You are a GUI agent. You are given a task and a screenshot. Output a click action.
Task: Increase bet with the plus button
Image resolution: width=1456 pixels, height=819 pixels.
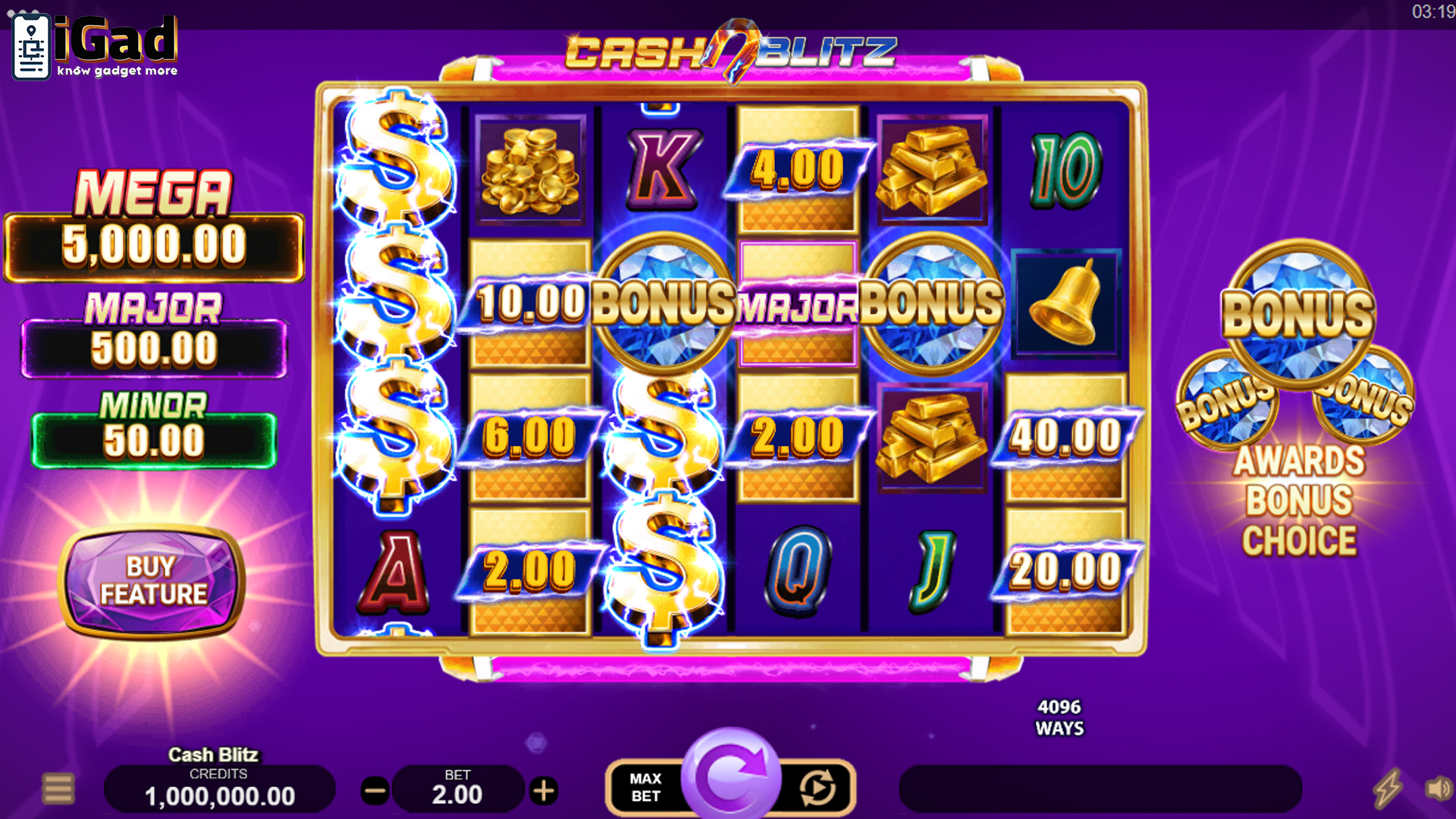click(543, 792)
